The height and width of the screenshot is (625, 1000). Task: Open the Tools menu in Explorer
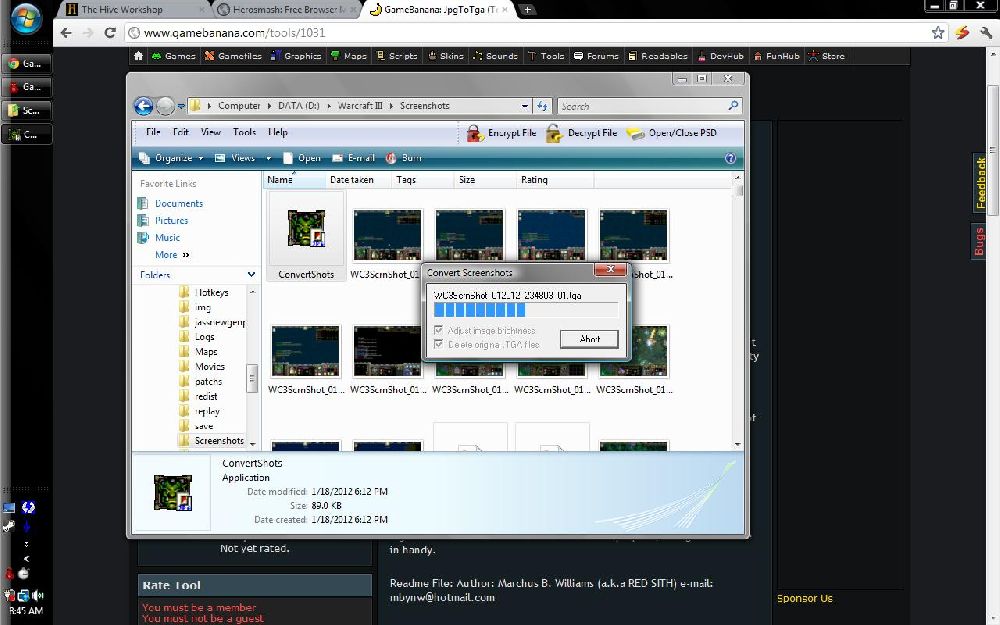[244, 132]
